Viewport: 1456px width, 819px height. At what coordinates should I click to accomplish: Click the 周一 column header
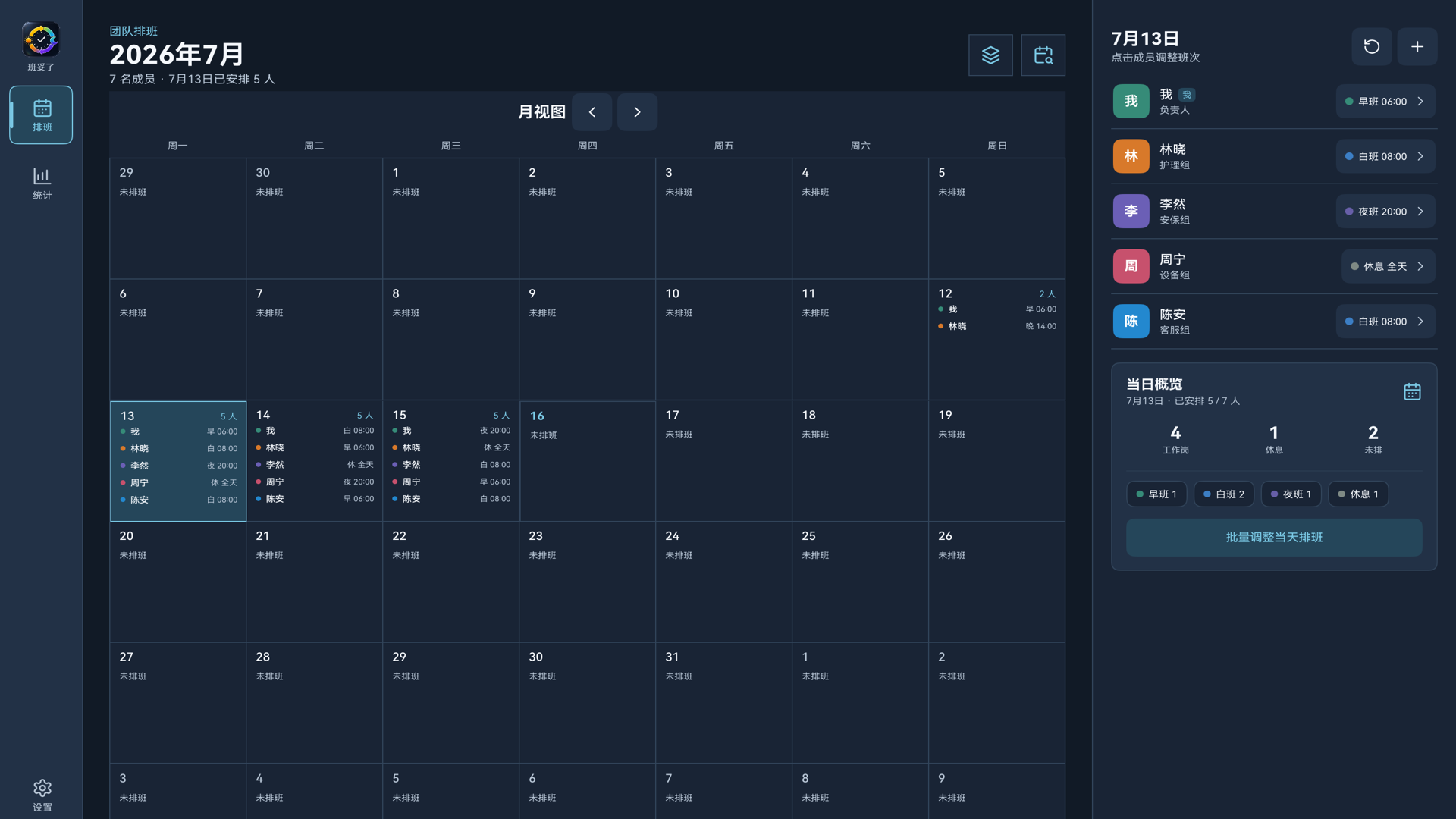pos(177,145)
